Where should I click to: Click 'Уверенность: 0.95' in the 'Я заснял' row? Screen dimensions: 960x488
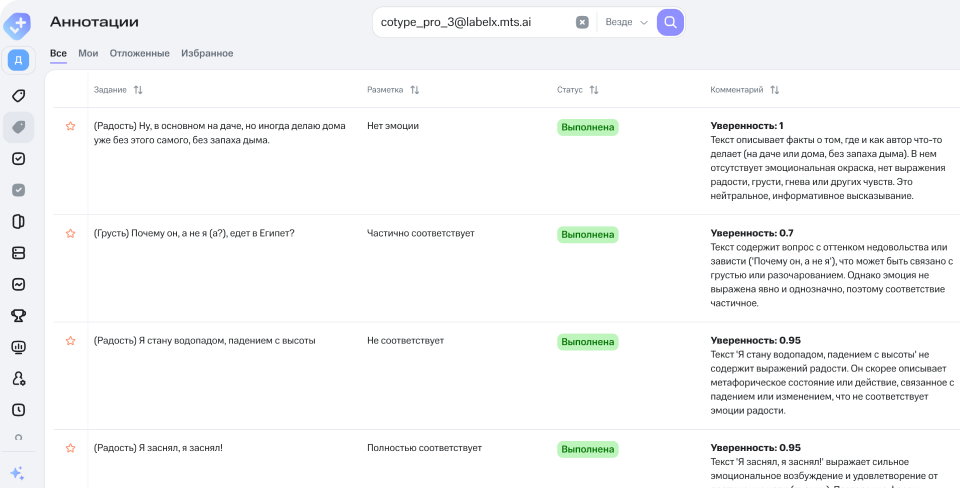coord(756,448)
